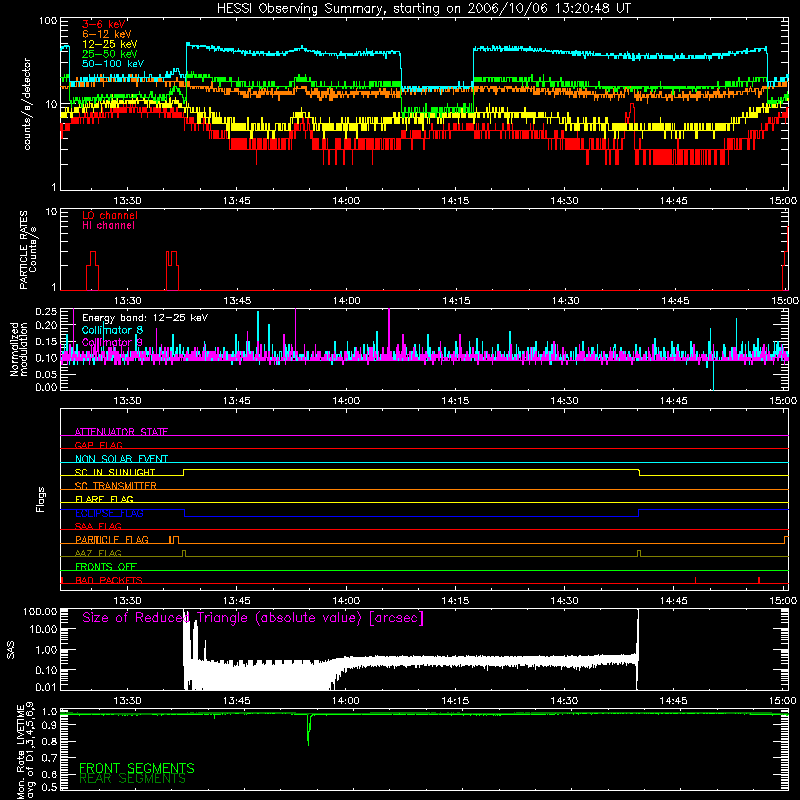The width and height of the screenshot is (800, 800).
Task: Click the '100' value on count-rate axis
Action: tap(47, 21)
